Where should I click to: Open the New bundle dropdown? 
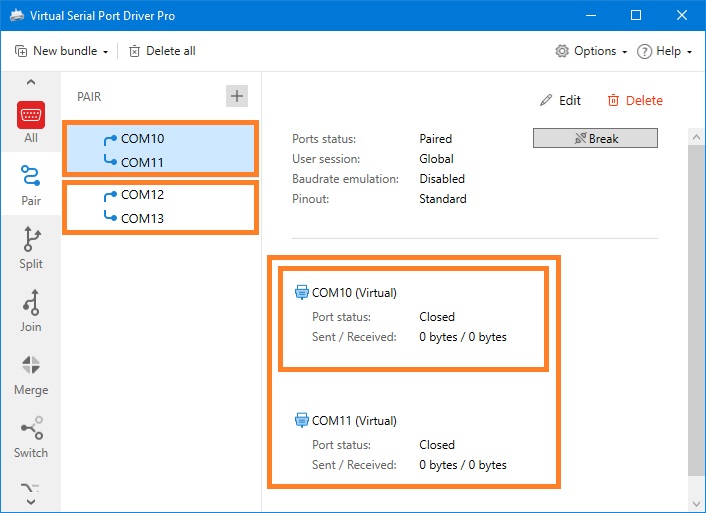click(62, 51)
